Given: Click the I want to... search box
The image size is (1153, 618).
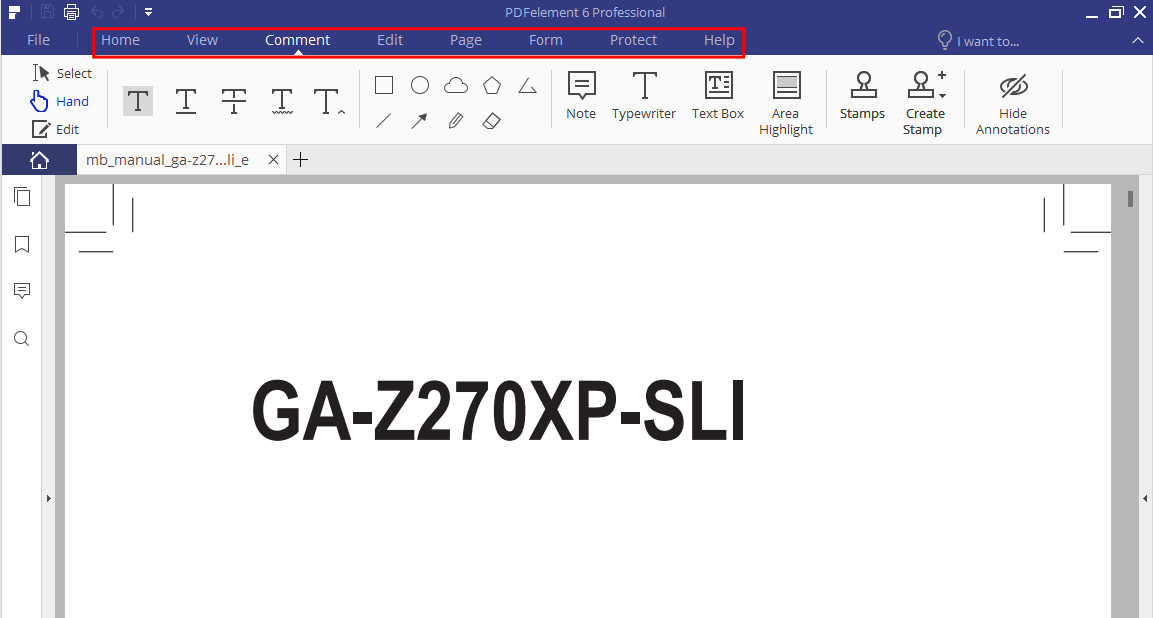Looking at the screenshot, I should pos(979,40).
